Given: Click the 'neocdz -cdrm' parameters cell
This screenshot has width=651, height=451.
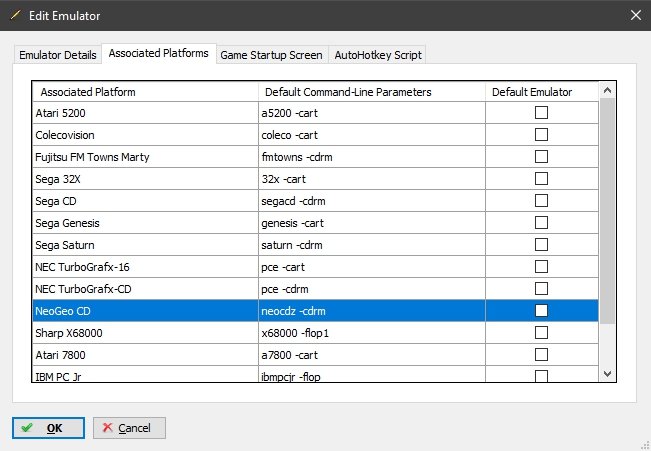Looking at the screenshot, I should point(372,311).
